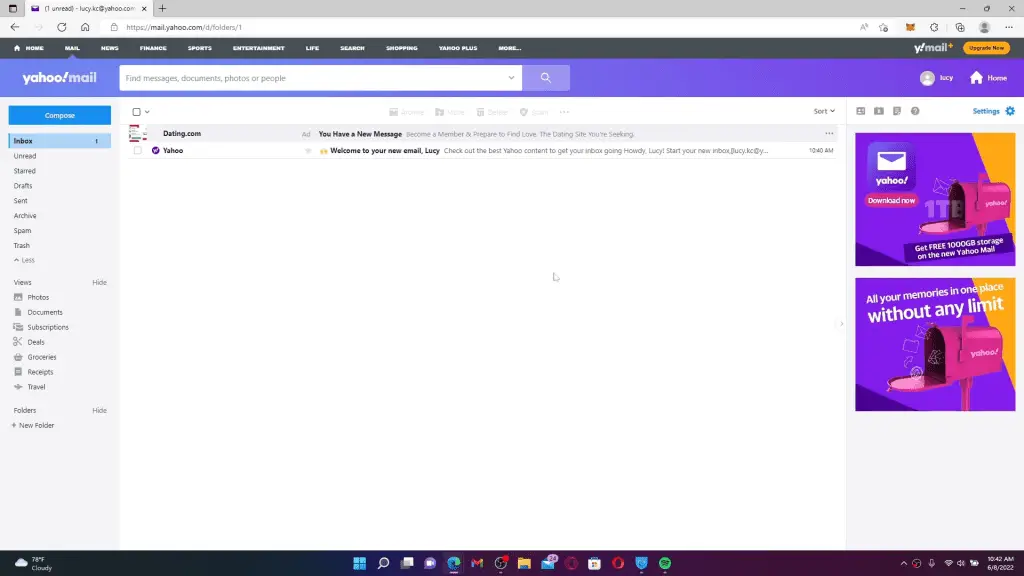Open FINANCE in Yahoo nav bar
The image size is (1024, 576).
(153, 48)
